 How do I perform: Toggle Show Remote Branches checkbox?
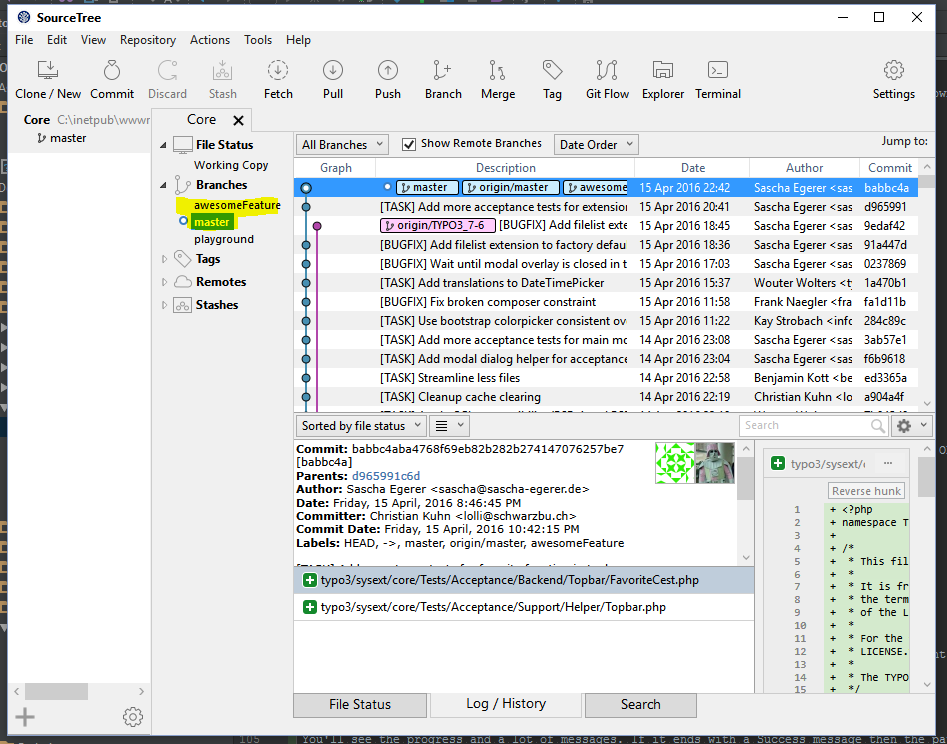(x=409, y=144)
